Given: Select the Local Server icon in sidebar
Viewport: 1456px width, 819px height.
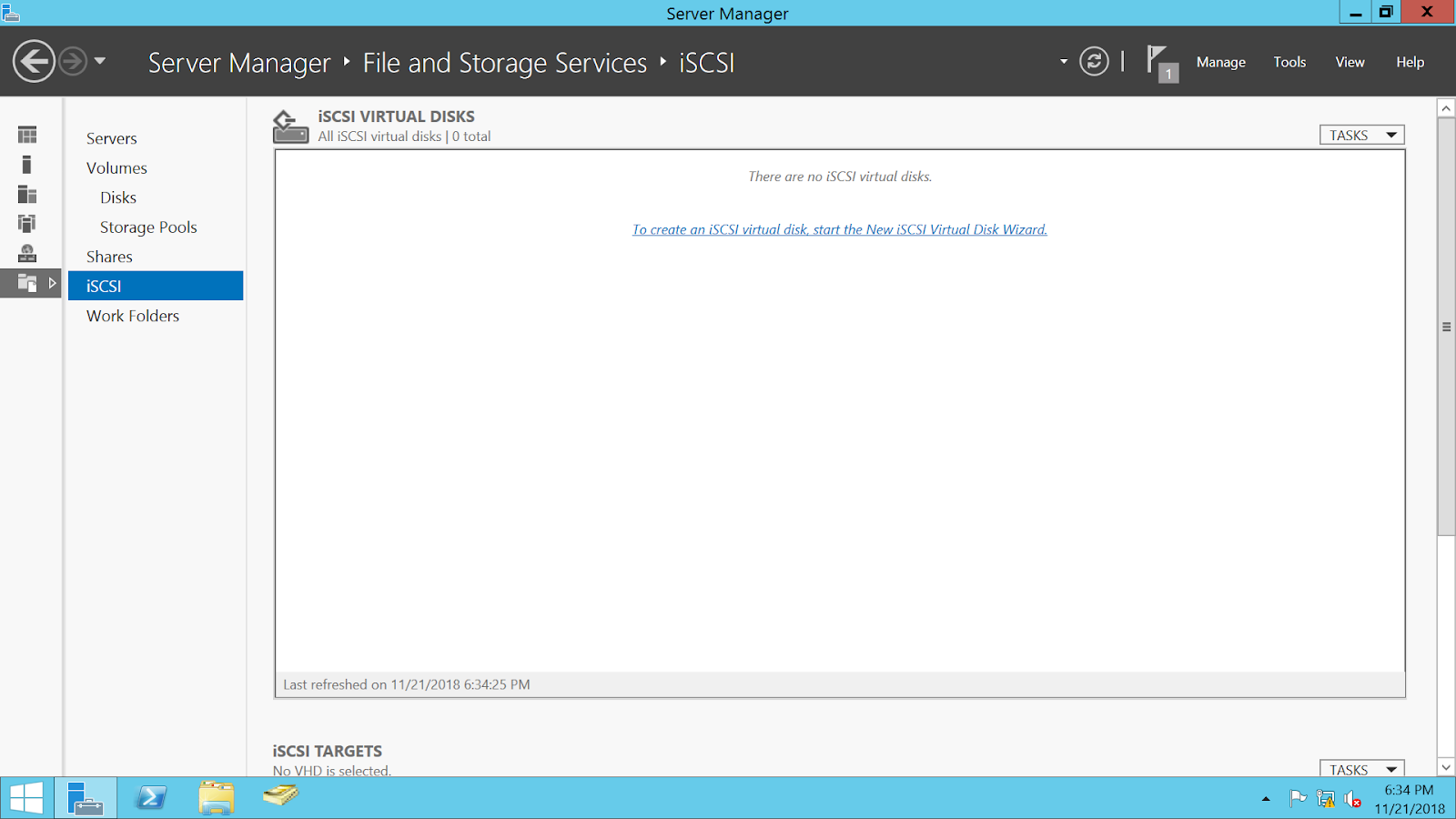Looking at the screenshot, I should point(26,165).
